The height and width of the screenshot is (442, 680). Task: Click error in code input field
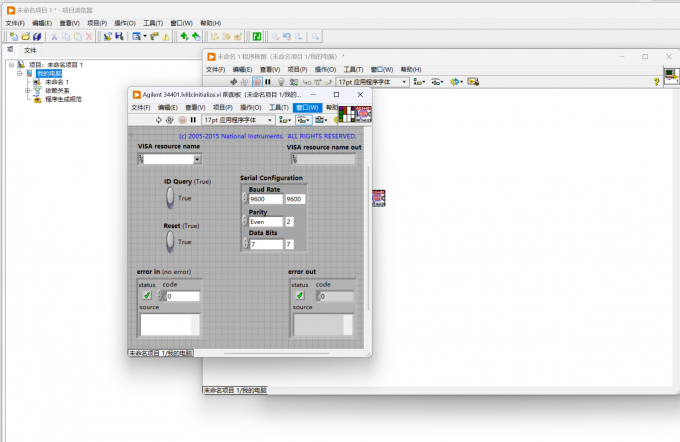tap(183, 296)
